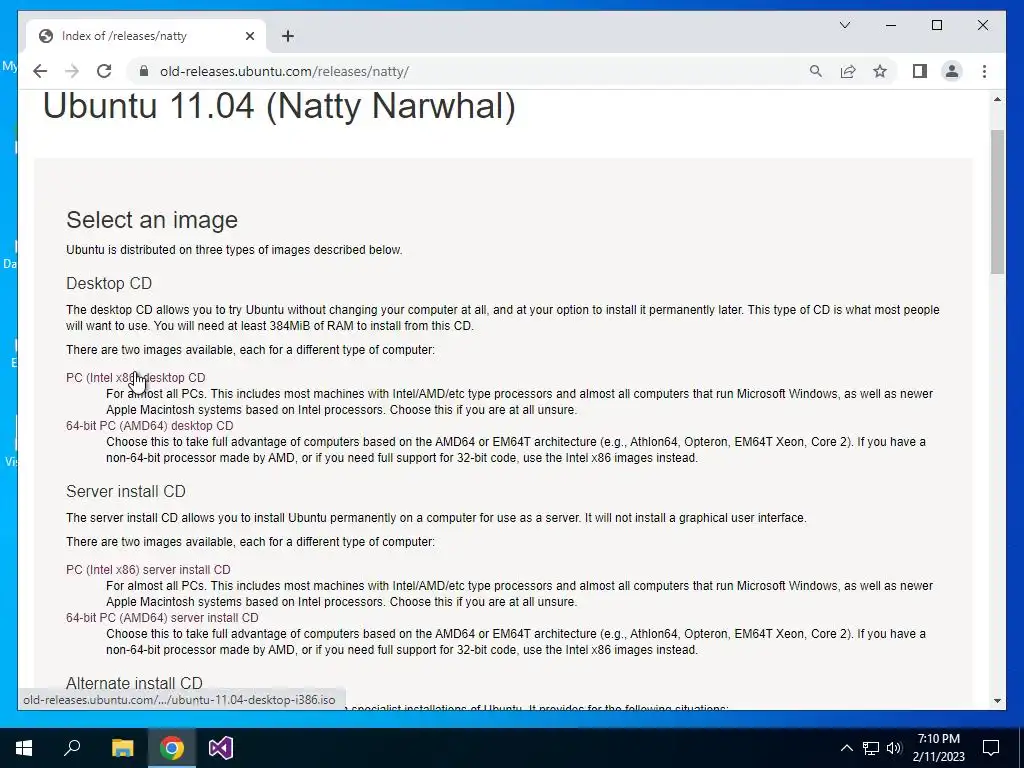
Task: Open Visual Studio from the taskbar
Action: click(x=221, y=748)
